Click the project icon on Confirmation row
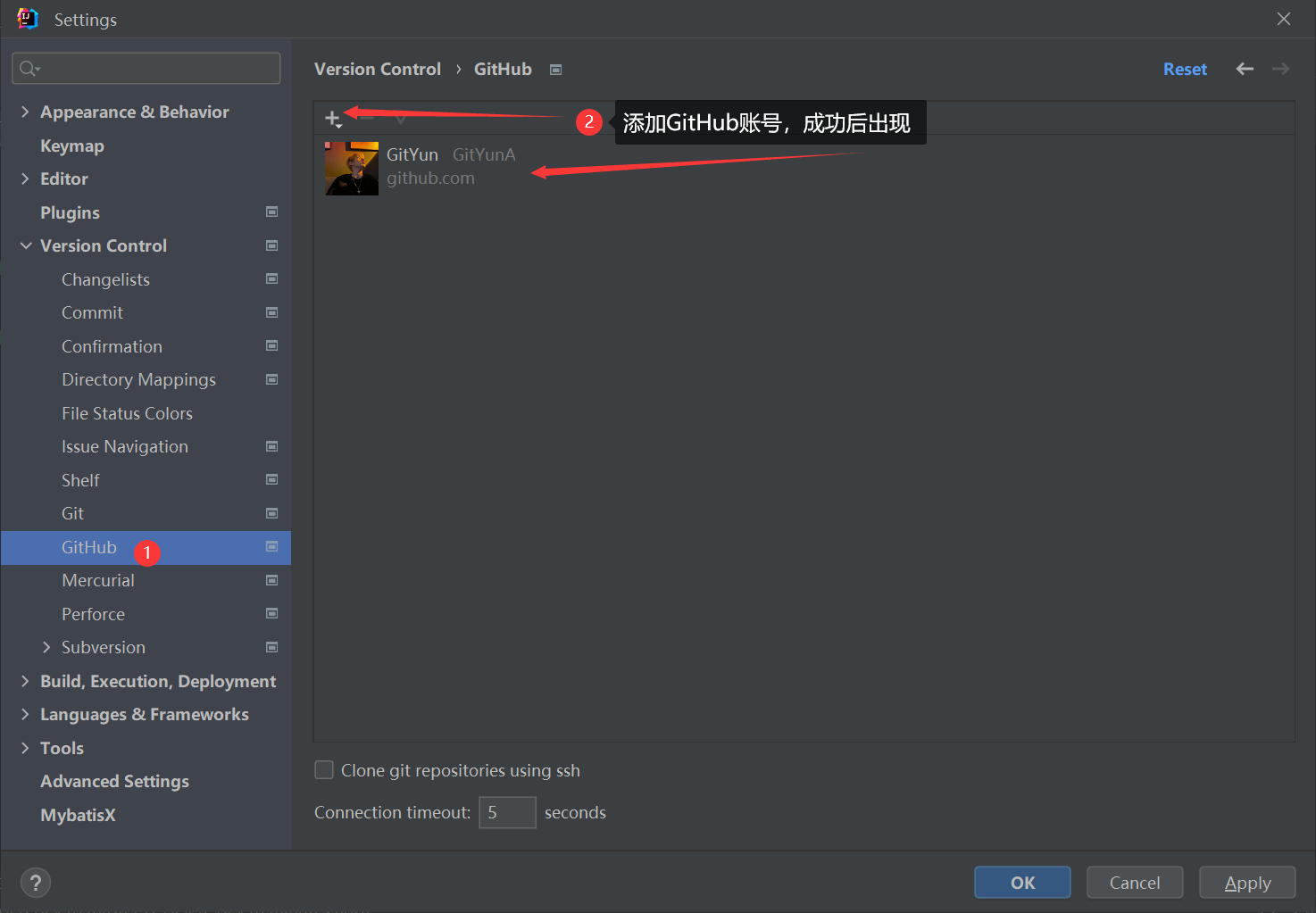The width and height of the screenshot is (1316, 913). [x=272, y=345]
